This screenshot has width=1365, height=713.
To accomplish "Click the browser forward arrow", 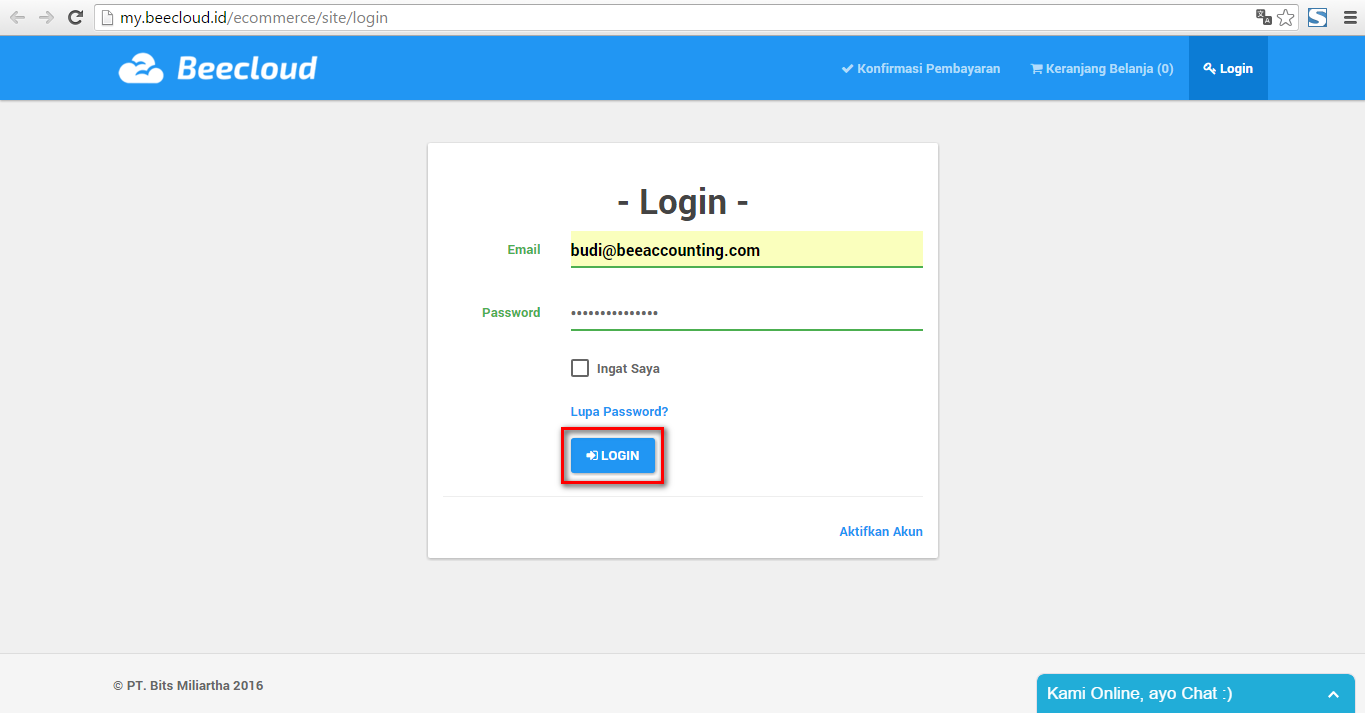I will (46, 17).
